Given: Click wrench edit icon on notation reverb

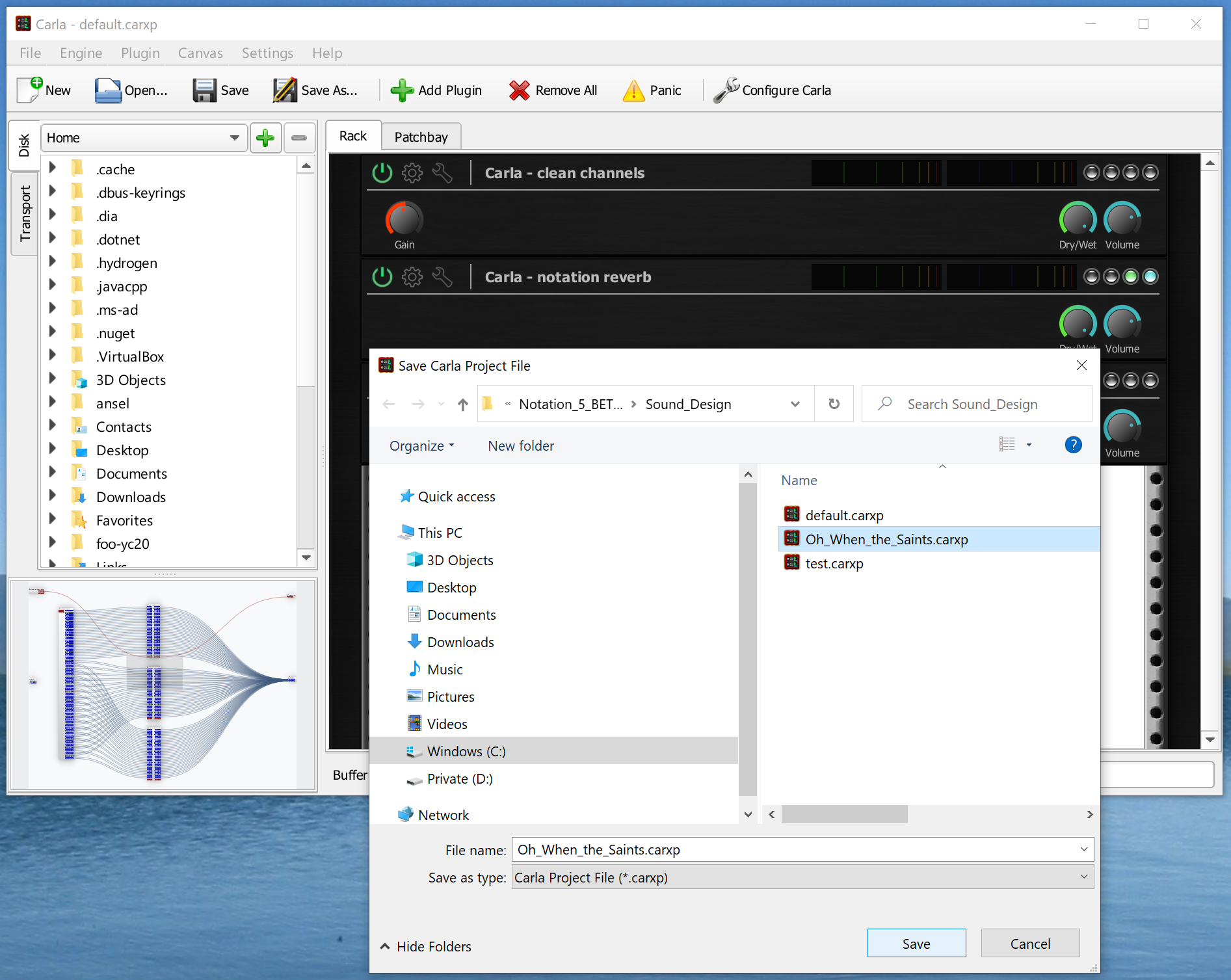Looking at the screenshot, I should (x=442, y=277).
